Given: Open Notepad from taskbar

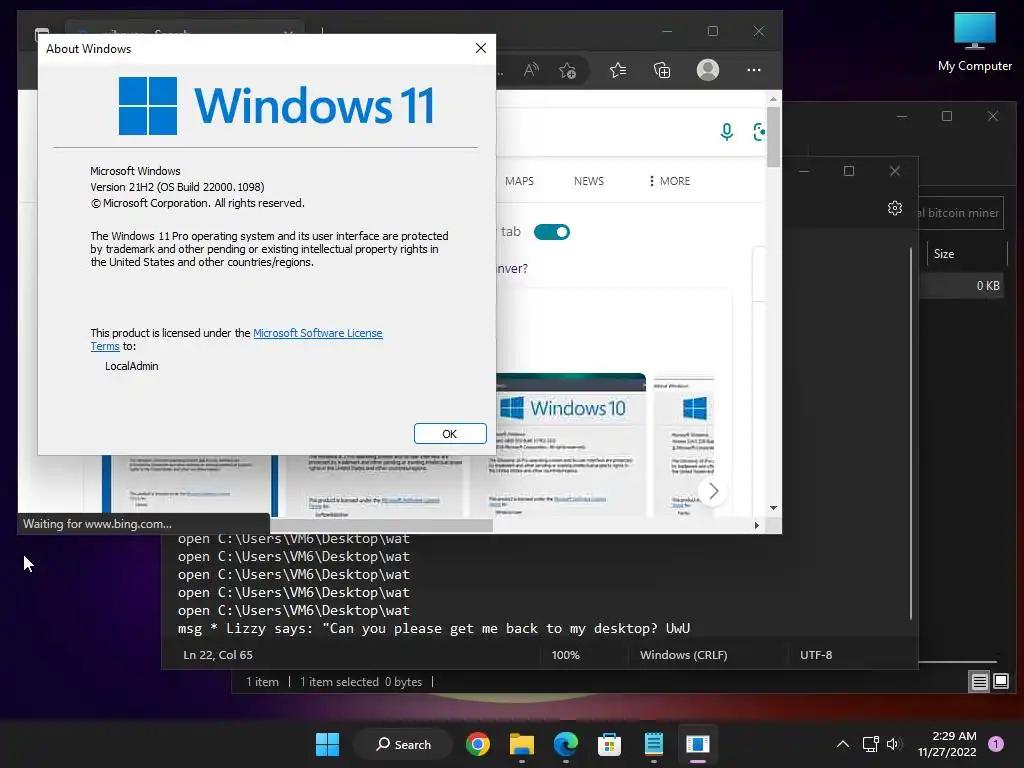Looking at the screenshot, I should point(654,744).
